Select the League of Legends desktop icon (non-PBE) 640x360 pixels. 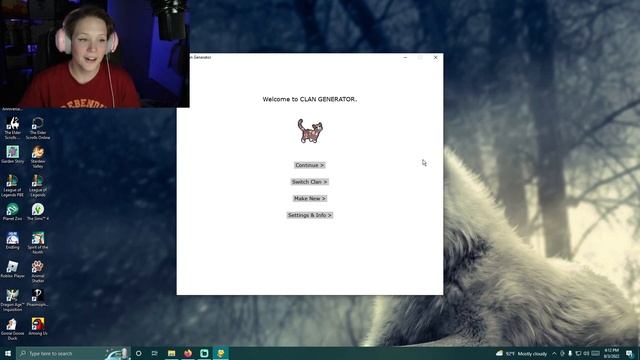(x=38, y=185)
